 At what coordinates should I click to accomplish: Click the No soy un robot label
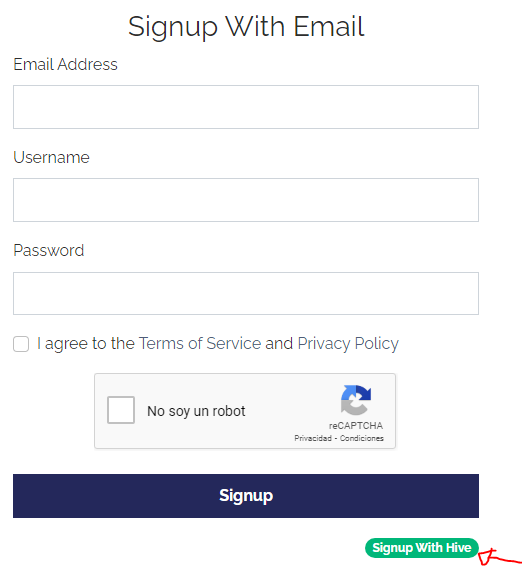pyautogui.click(x=196, y=411)
